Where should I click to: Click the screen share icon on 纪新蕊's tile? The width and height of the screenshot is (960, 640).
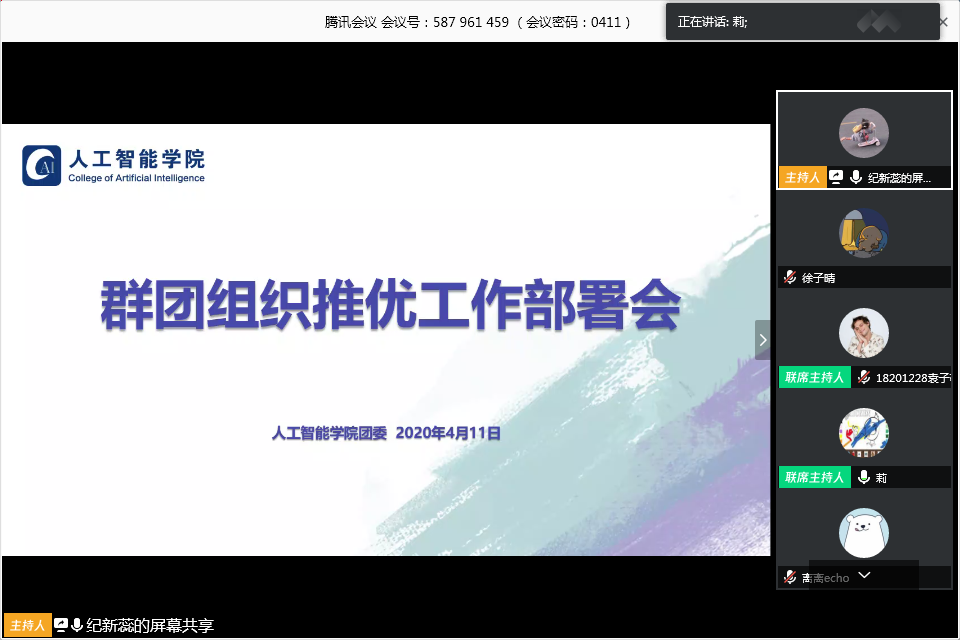(x=836, y=177)
